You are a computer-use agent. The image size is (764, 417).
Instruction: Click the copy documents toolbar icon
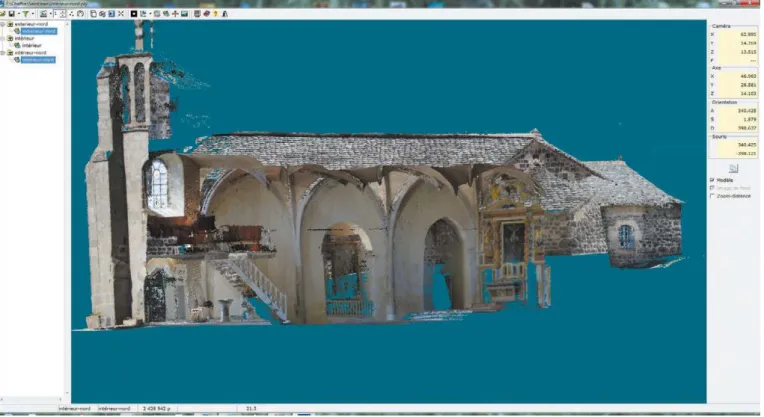tap(93, 14)
